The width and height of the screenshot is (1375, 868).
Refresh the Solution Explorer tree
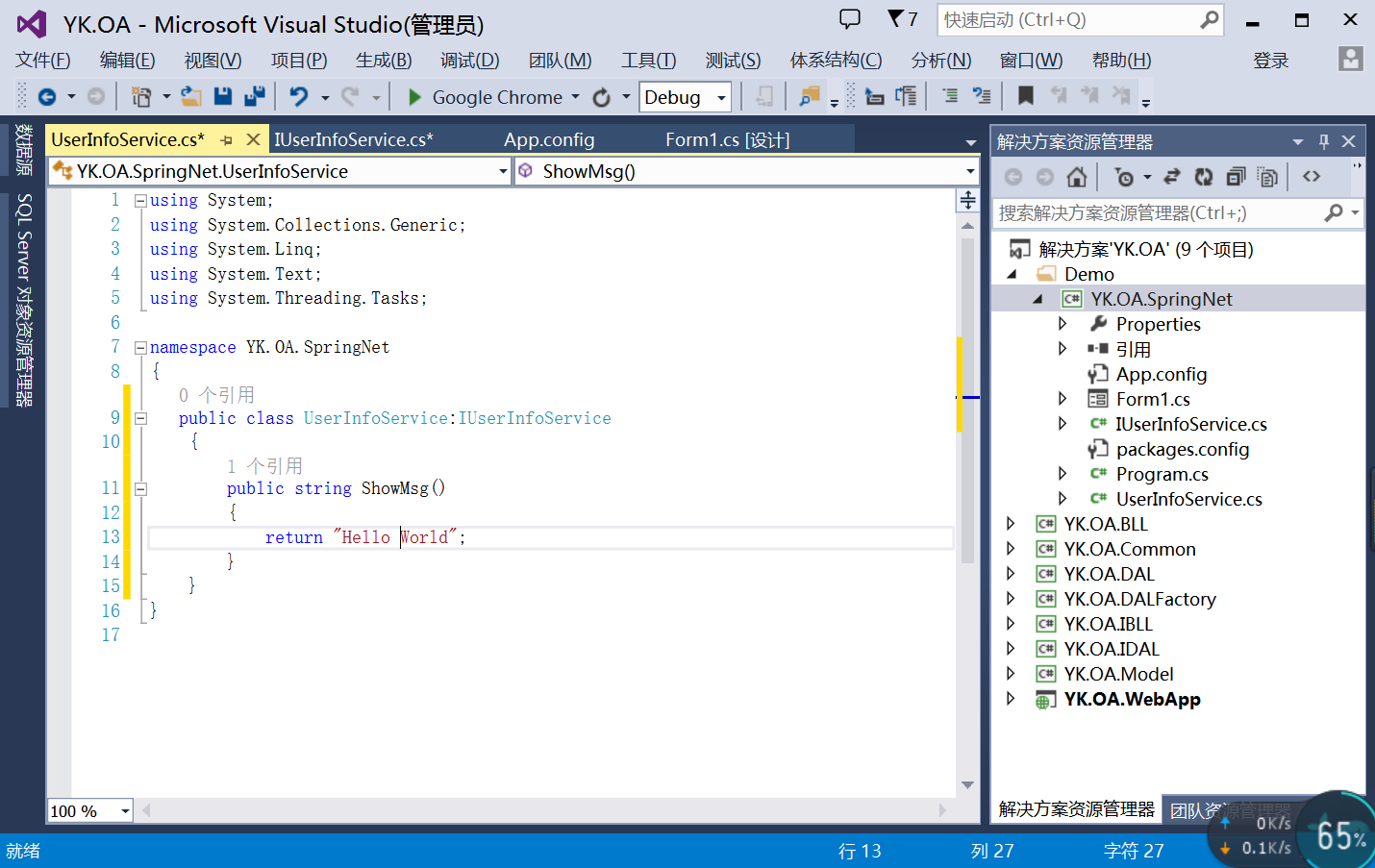1204,177
